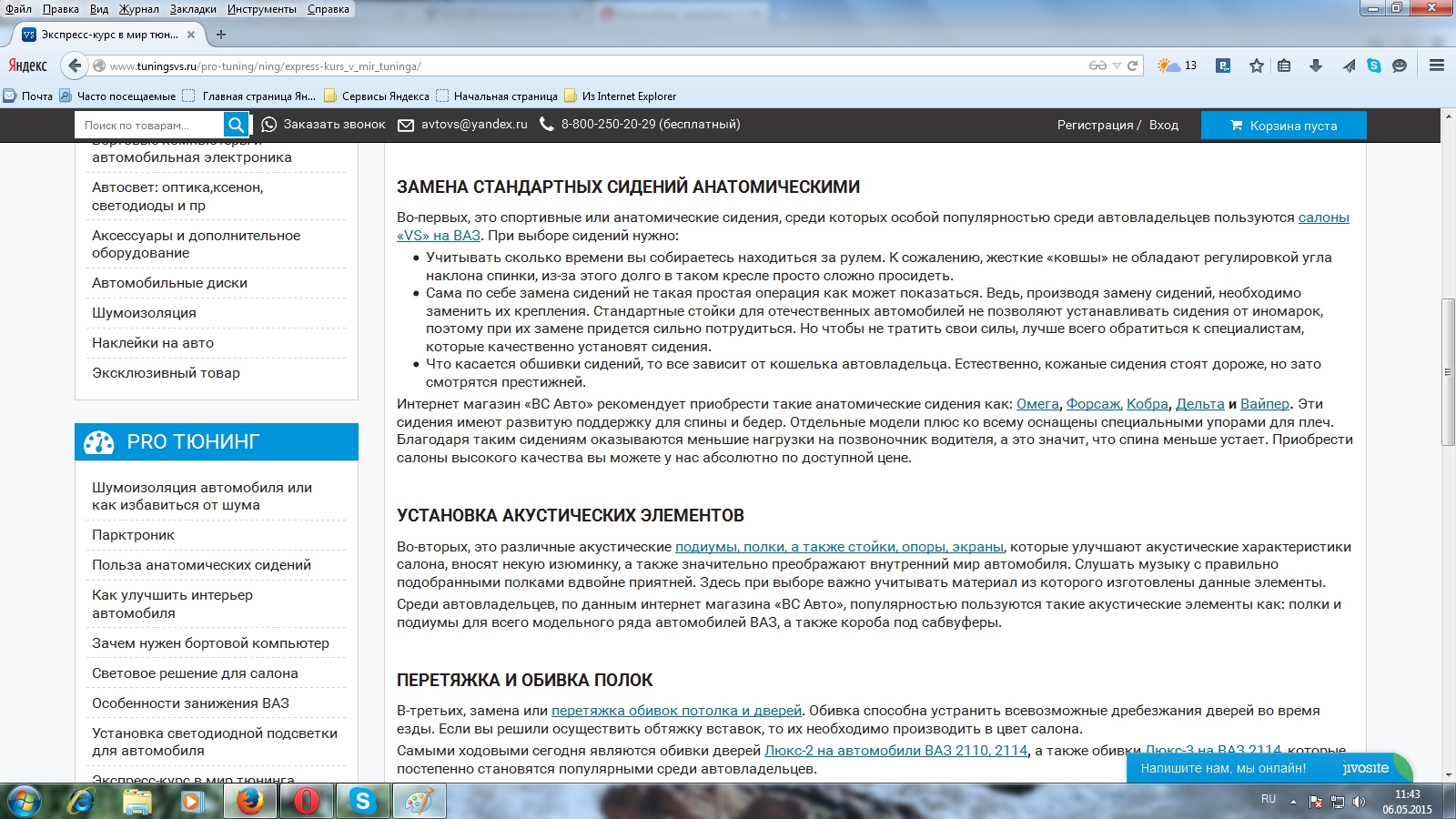This screenshot has height=819, width=1456.
Task: Open Эксклюзивный товар category
Action: pyautogui.click(x=167, y=373)
